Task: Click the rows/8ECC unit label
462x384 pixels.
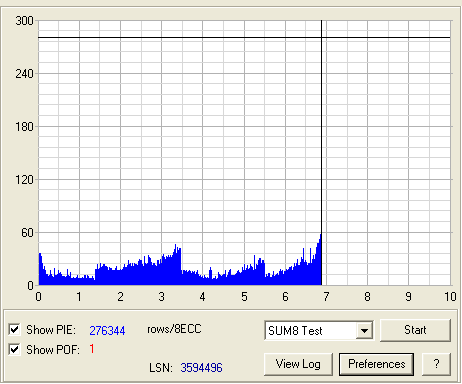Action: pyautogui.click(x=174, y=329)
